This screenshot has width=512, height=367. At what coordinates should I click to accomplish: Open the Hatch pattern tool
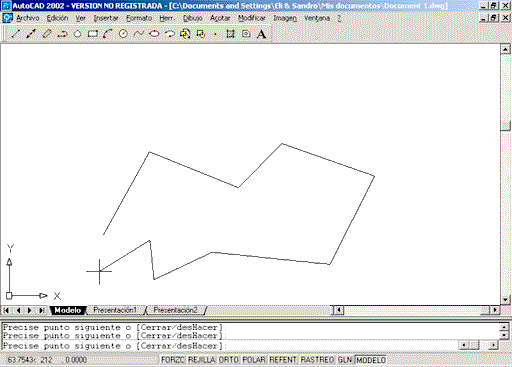tap(230, 34)
